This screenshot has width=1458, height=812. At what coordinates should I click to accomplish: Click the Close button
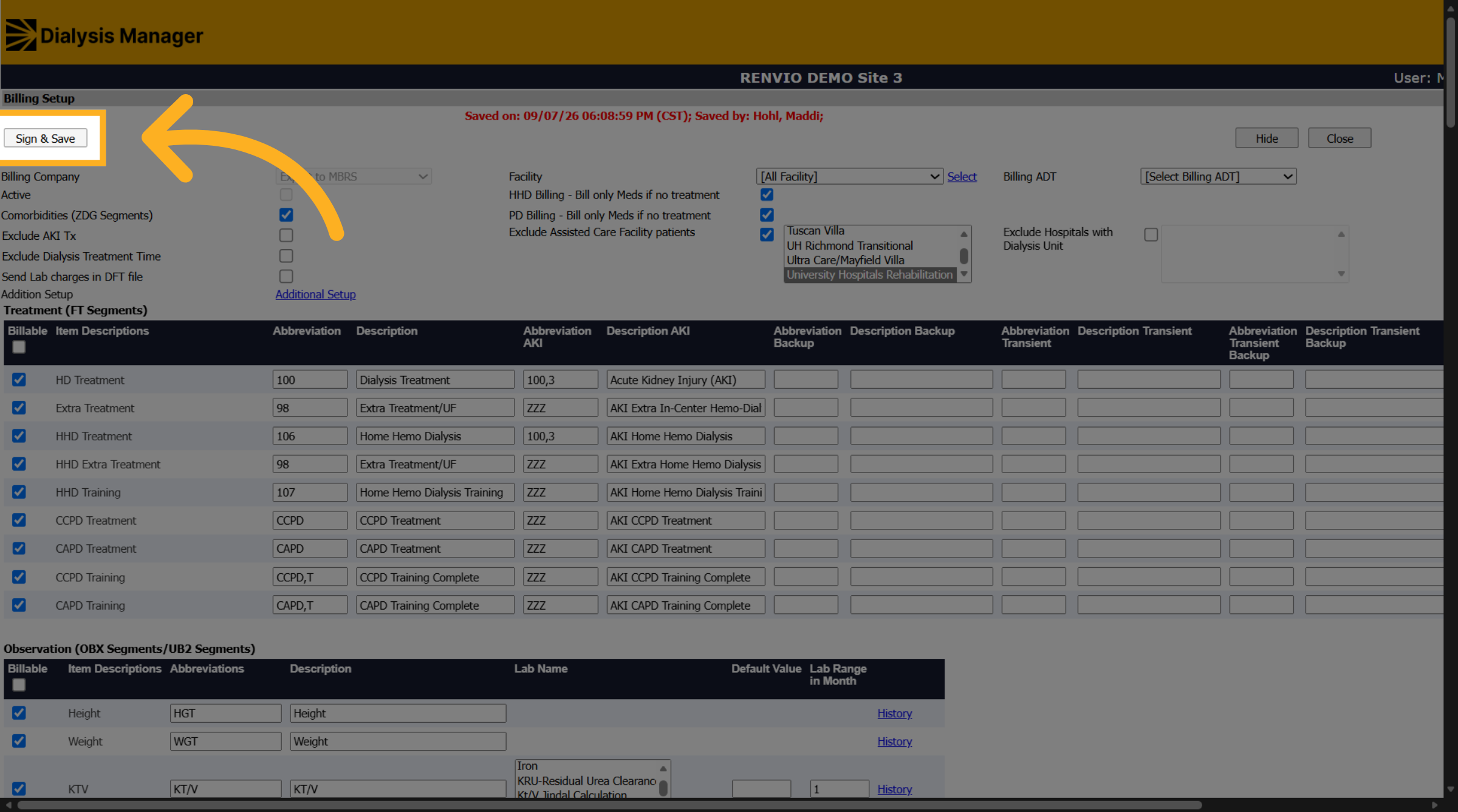pos(1340,138)
